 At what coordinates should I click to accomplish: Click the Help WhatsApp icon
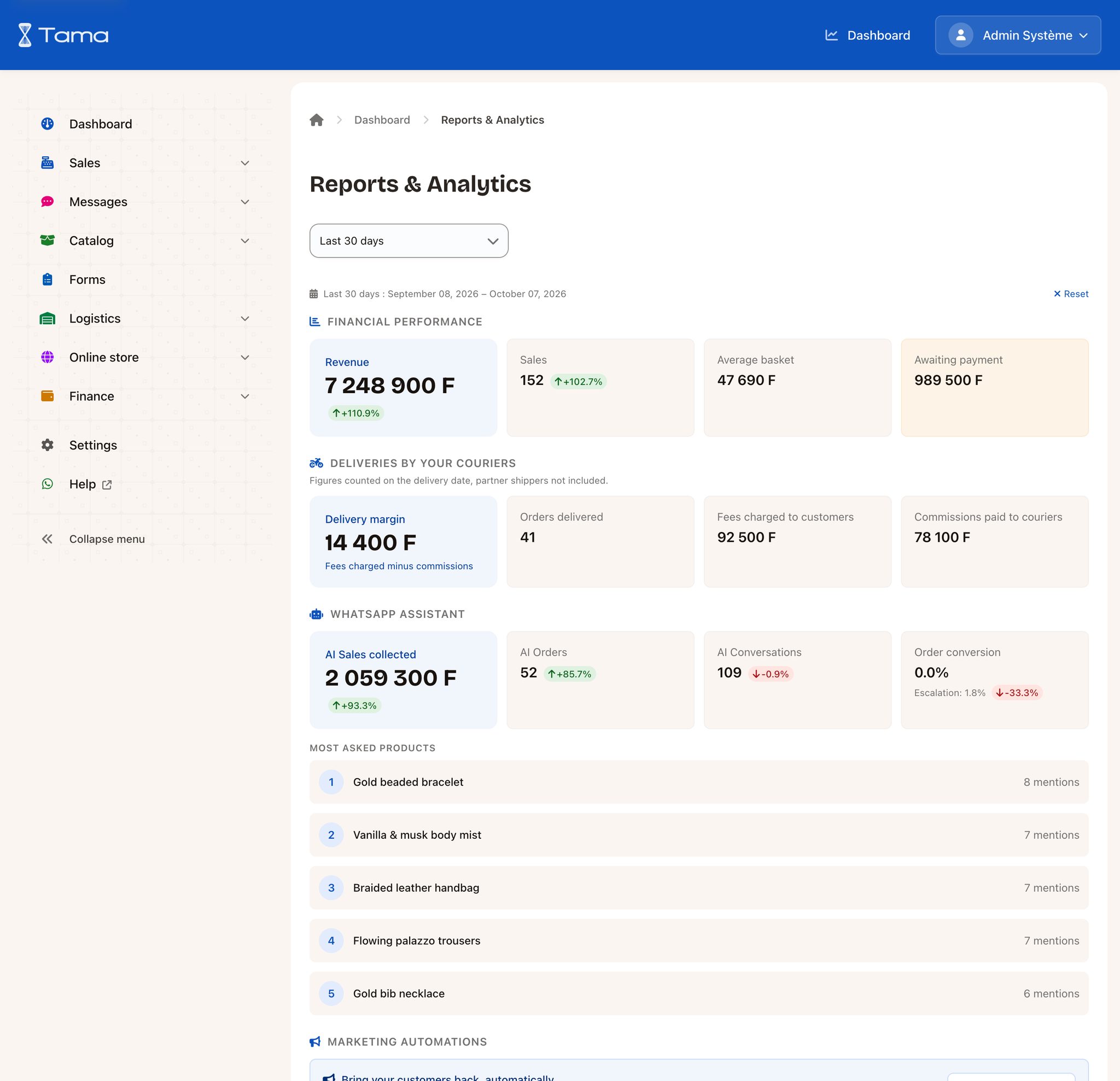[x=48, y=483]
